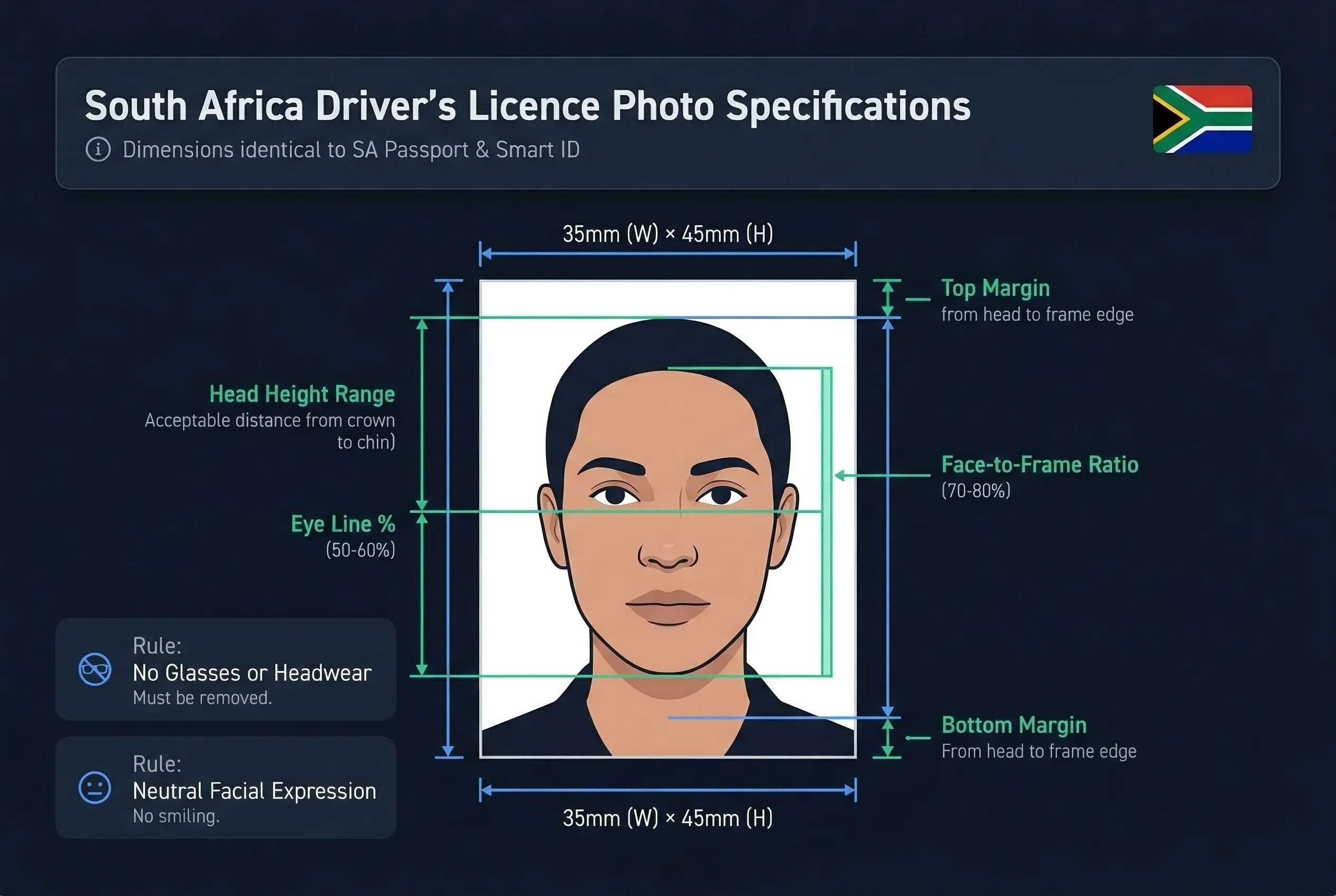Click the No Glasses or Headwear rule card

click(225, 670)
